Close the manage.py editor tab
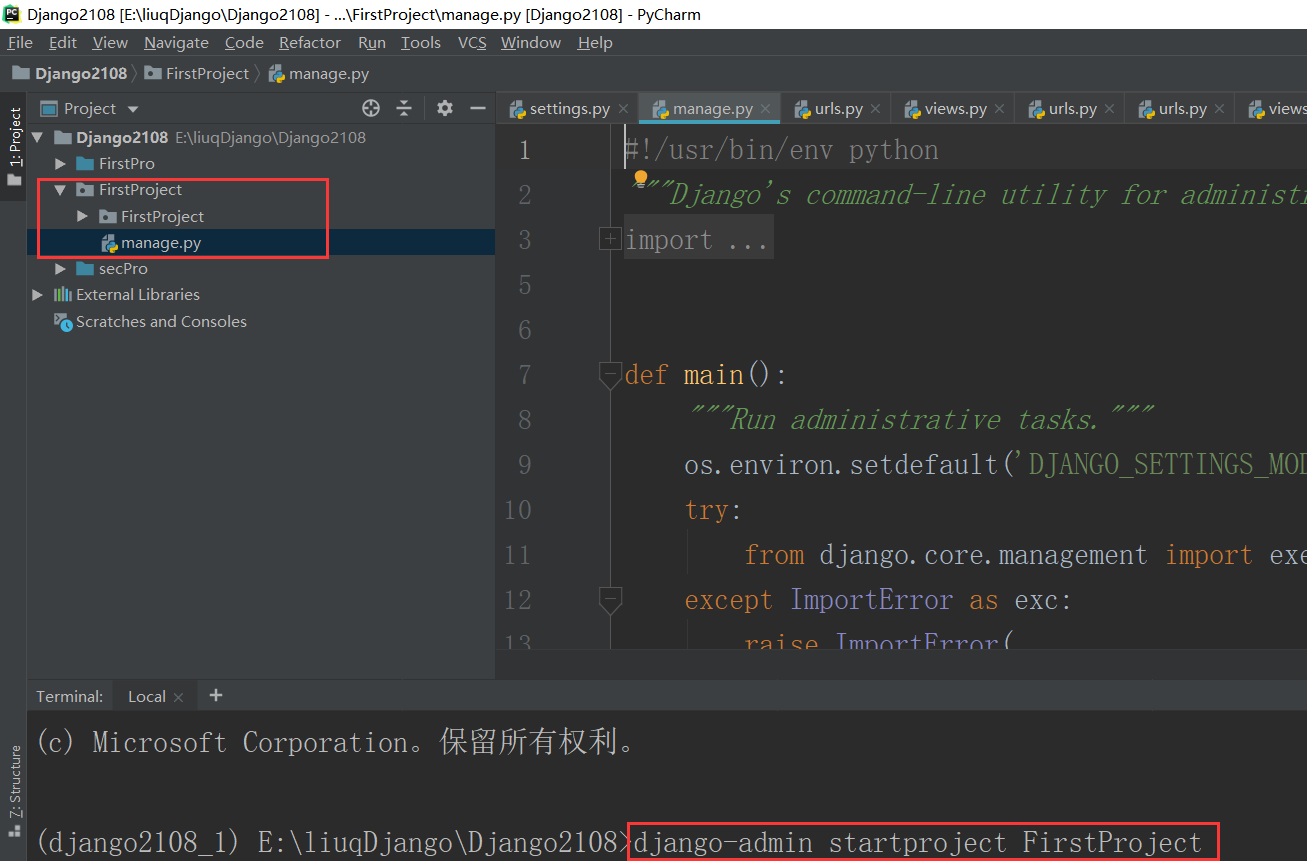Screen dimensions: 1307x861 point(766,109)
